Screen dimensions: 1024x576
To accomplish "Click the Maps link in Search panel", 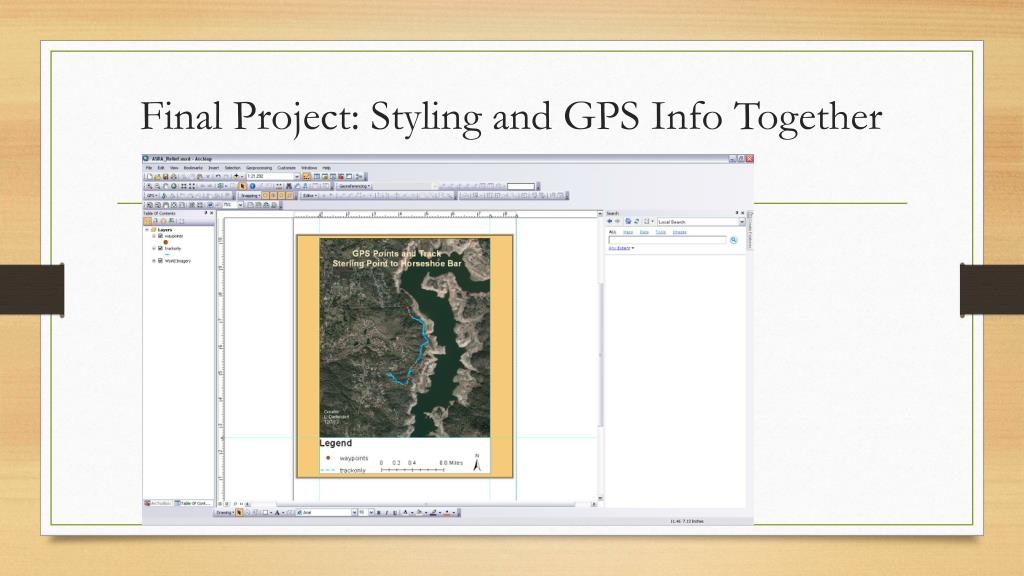I will [628, 232].
